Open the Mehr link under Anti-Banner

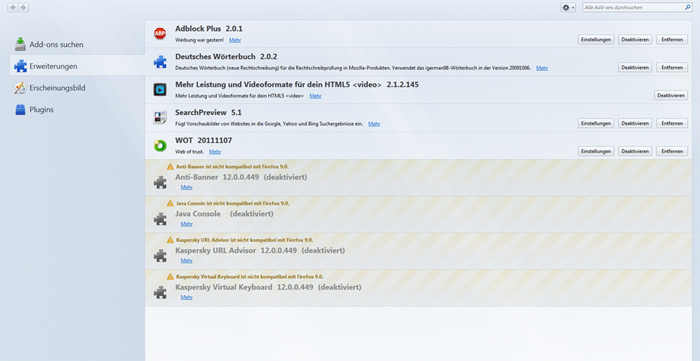coord(187,187)
